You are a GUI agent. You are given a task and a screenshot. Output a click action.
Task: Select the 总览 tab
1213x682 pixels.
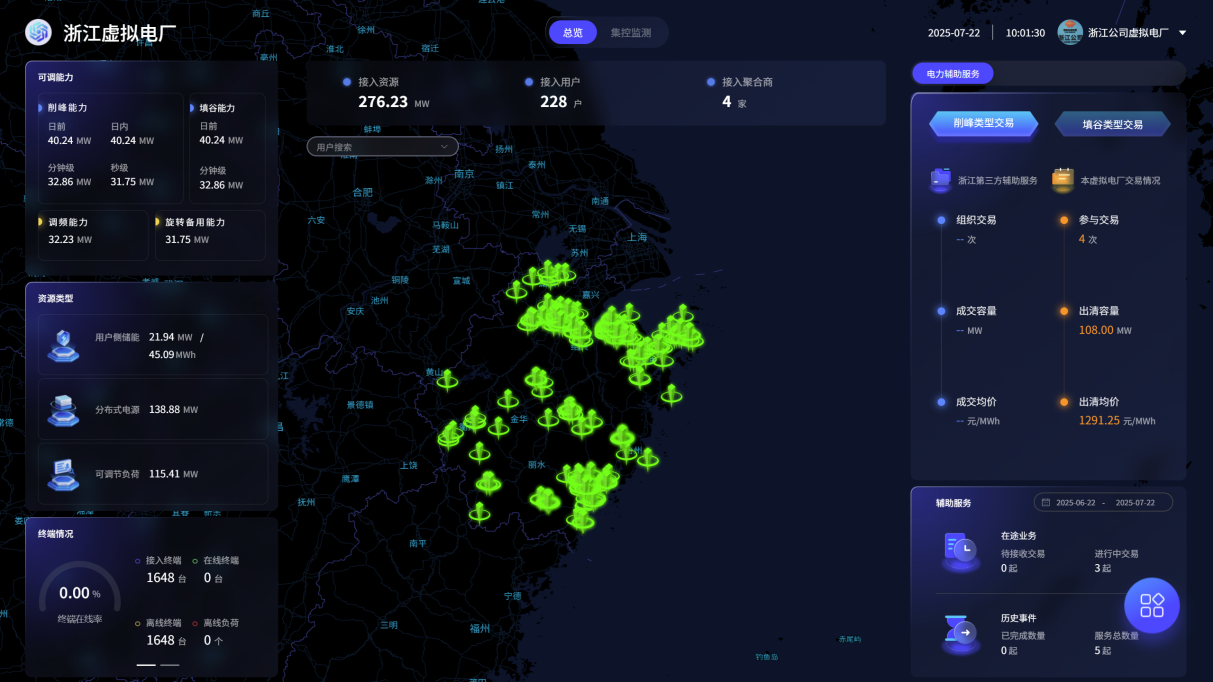(573, 33)
